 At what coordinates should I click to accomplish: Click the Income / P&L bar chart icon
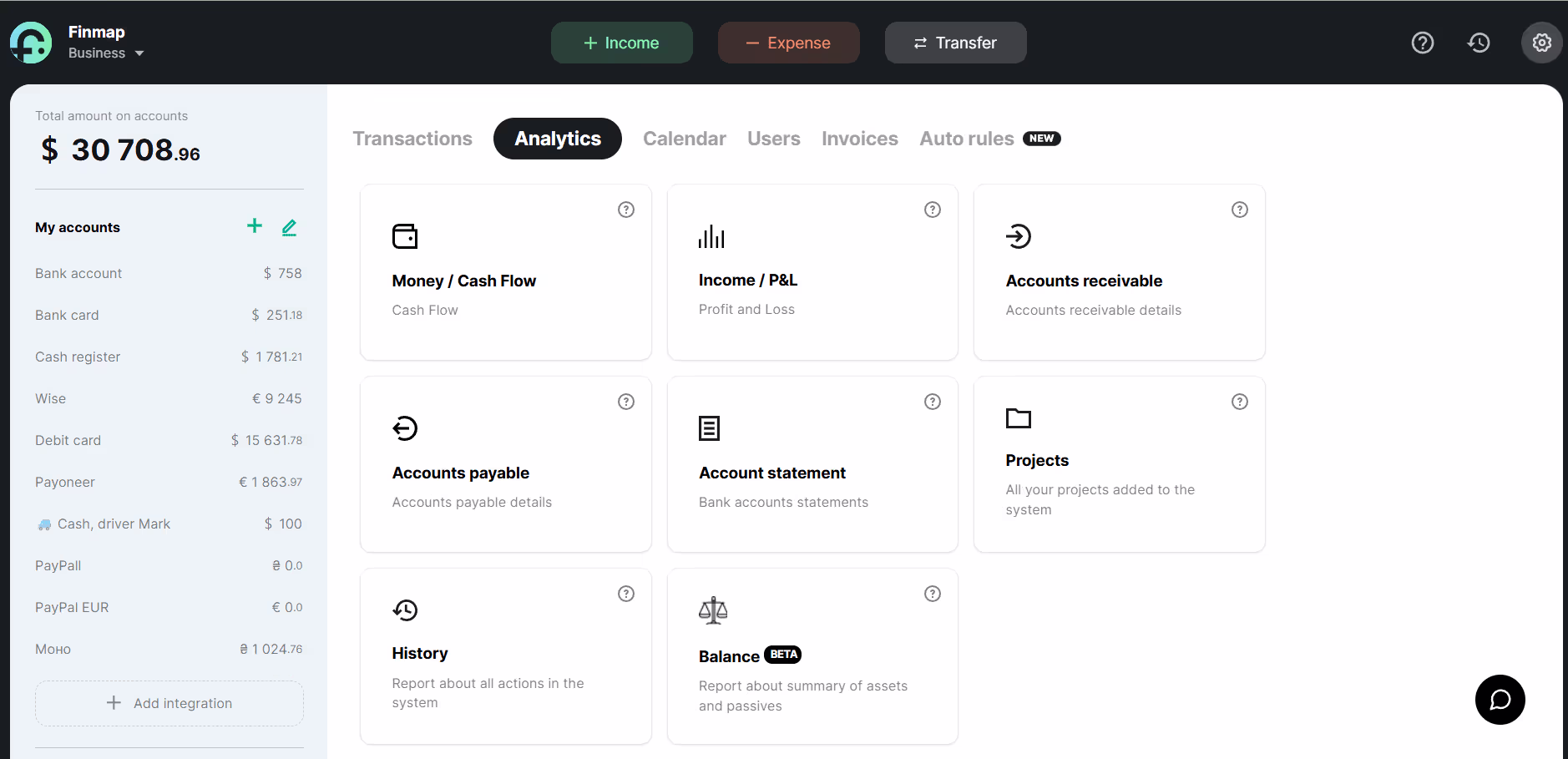click(x=711, y=236)
